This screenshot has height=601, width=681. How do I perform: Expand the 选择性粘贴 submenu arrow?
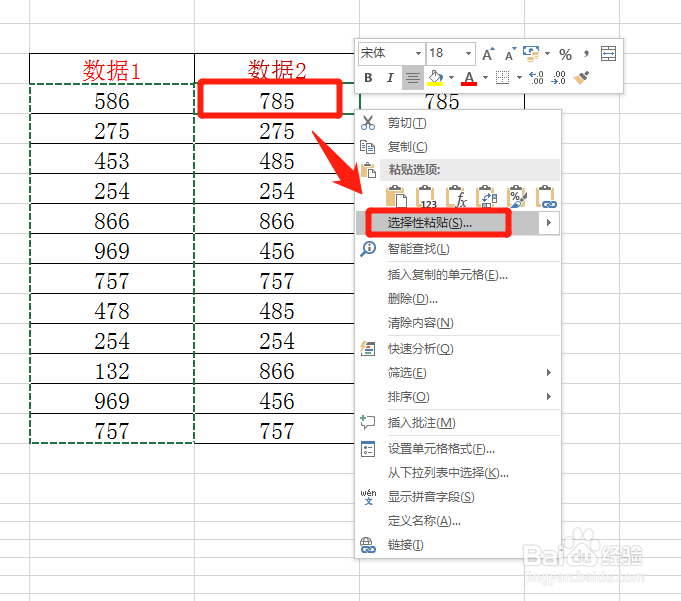click(x=549, y=223)
